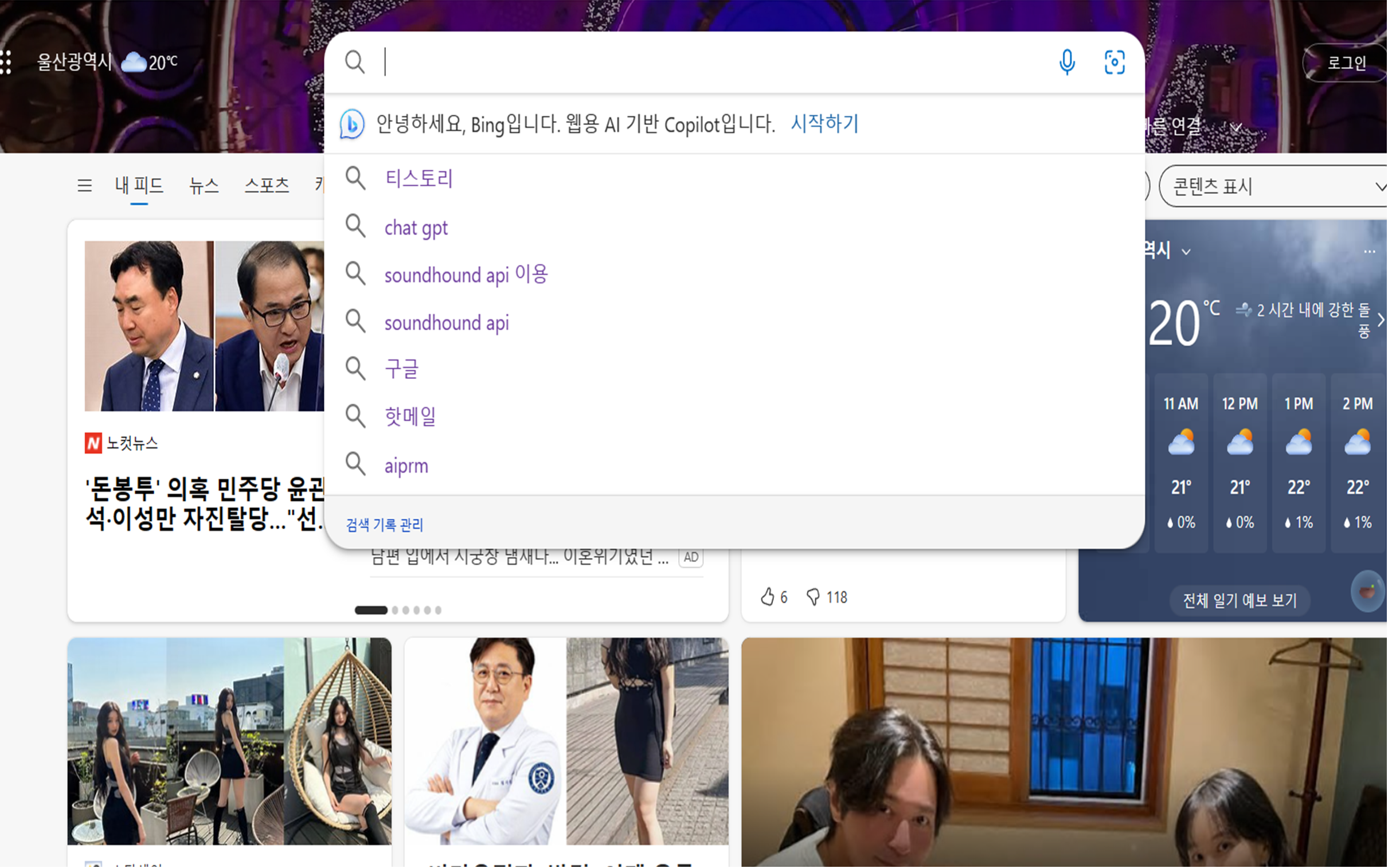Viewport: 1388px width, 868px height.
Task: Open the 콘텐츠 표시 dropdown
Action: [1273, 186]
